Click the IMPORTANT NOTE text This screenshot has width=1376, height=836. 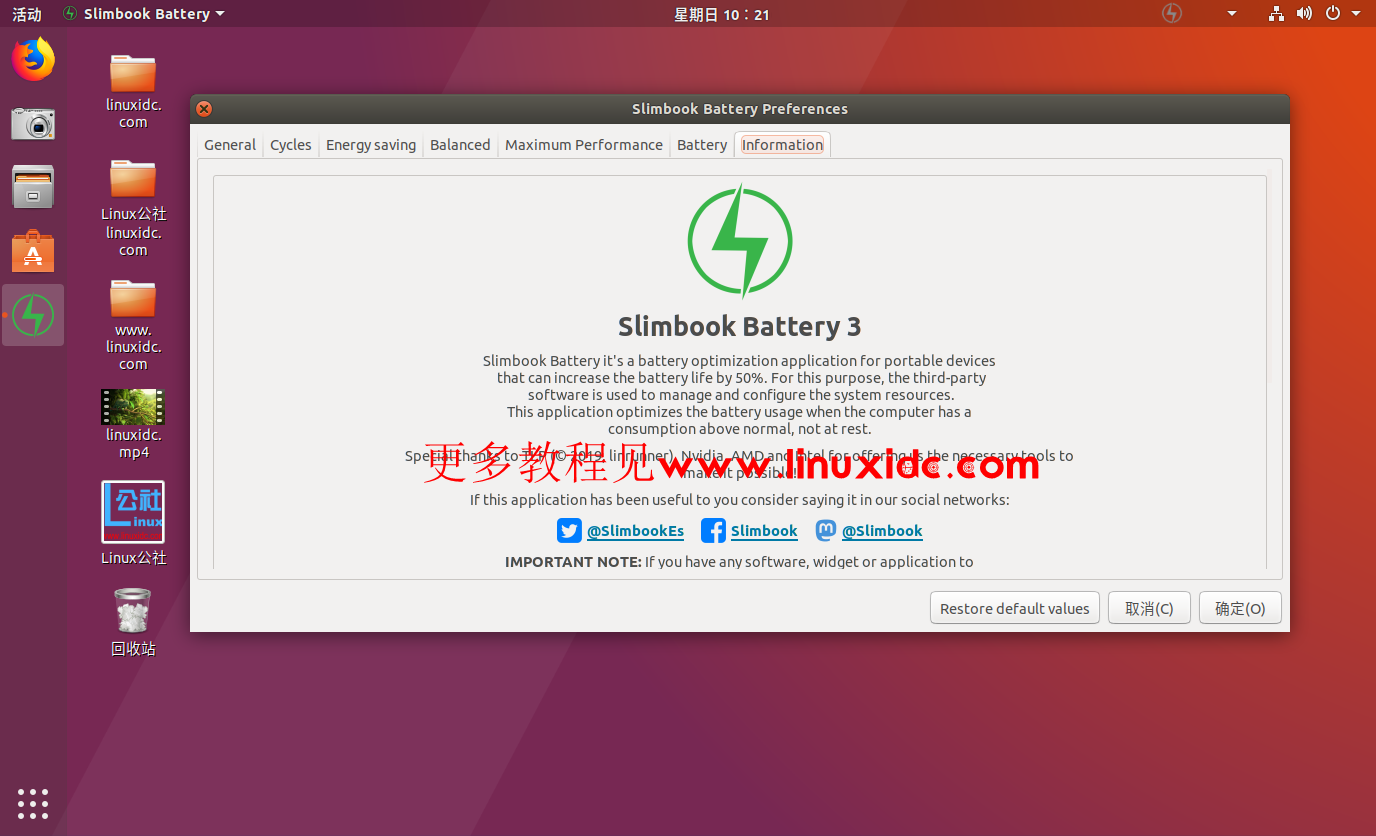click(x=573, y=562)
